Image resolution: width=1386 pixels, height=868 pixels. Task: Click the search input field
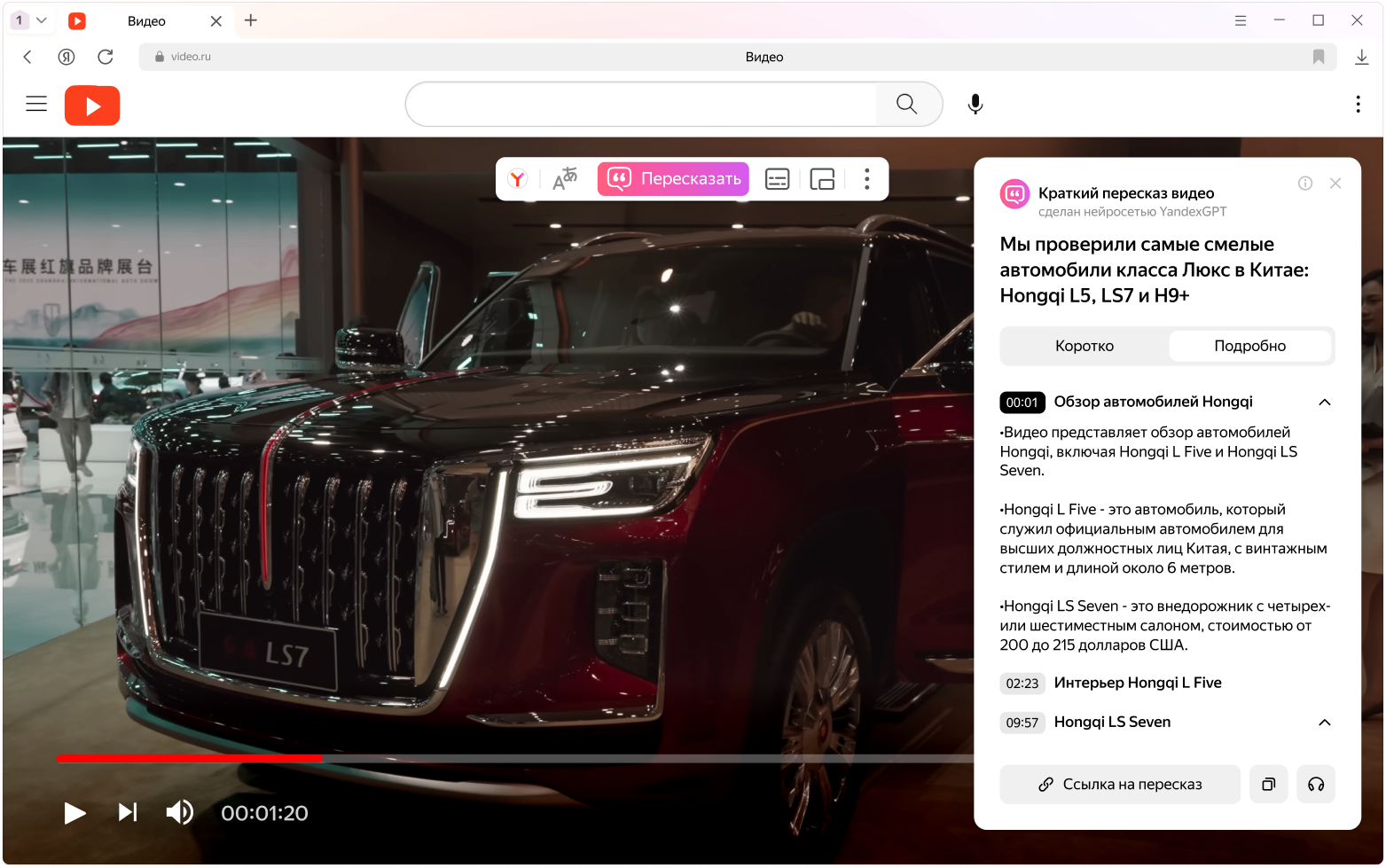tap(641, 104)
